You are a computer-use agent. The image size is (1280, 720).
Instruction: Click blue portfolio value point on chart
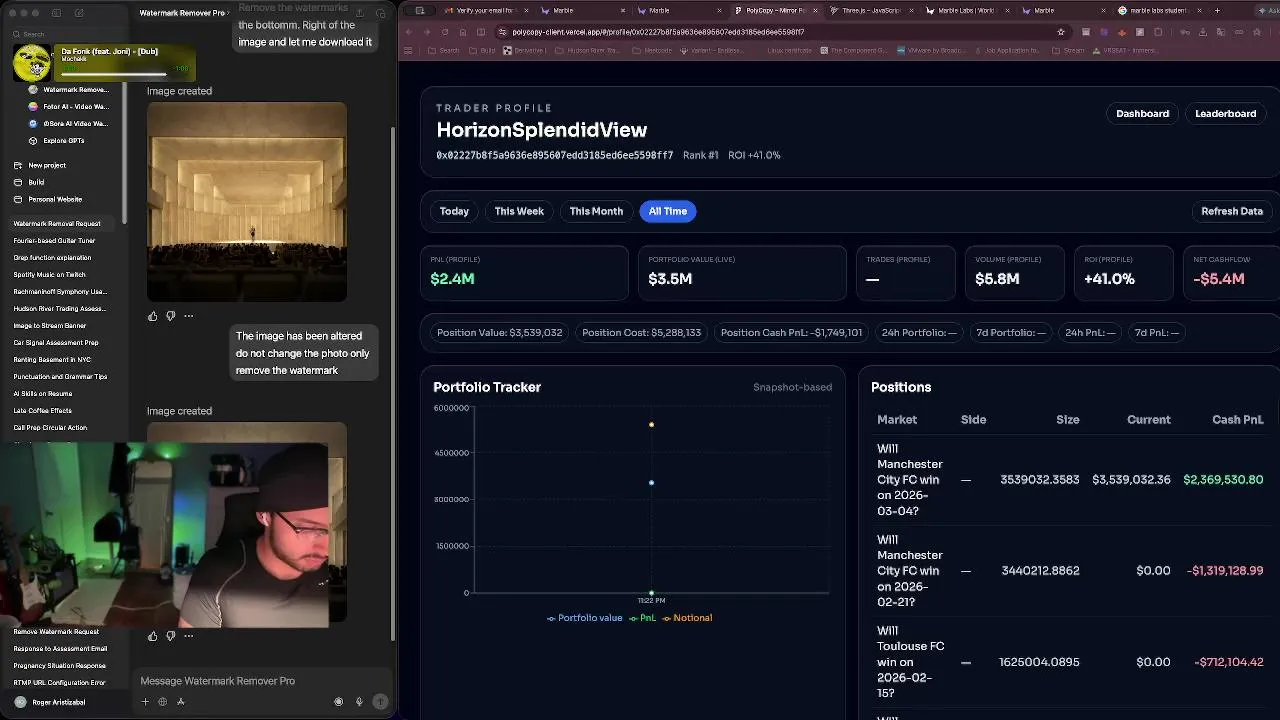point(651,483)
